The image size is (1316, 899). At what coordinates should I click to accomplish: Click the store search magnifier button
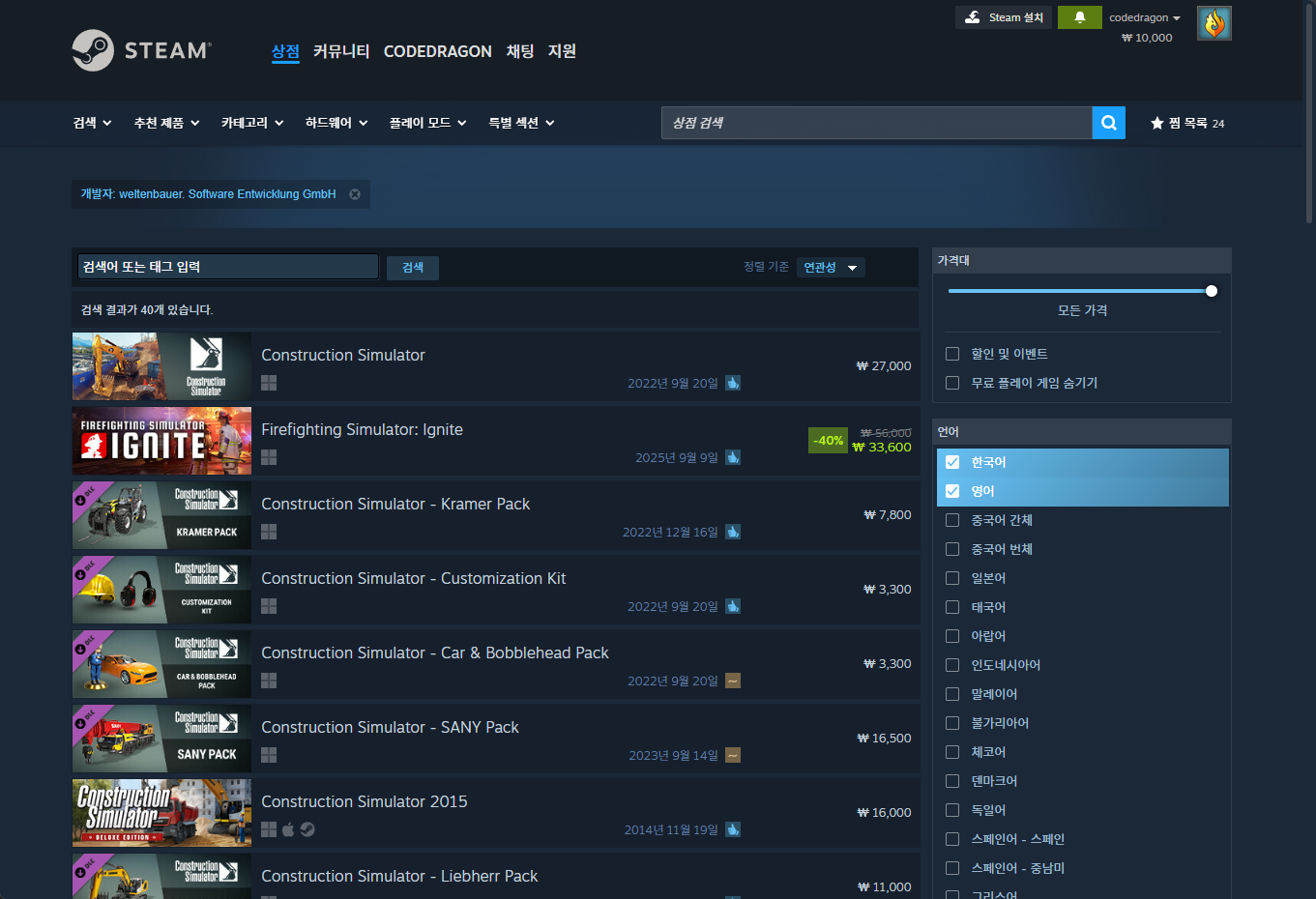click(x=1109, y=123)
